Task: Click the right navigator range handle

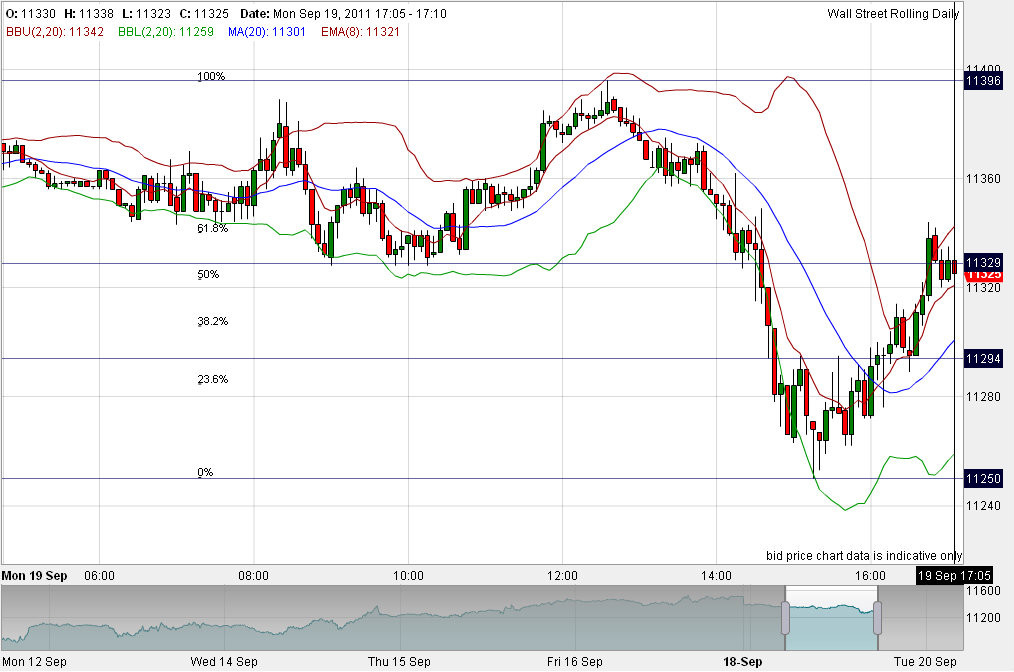Action: [878, 618]
